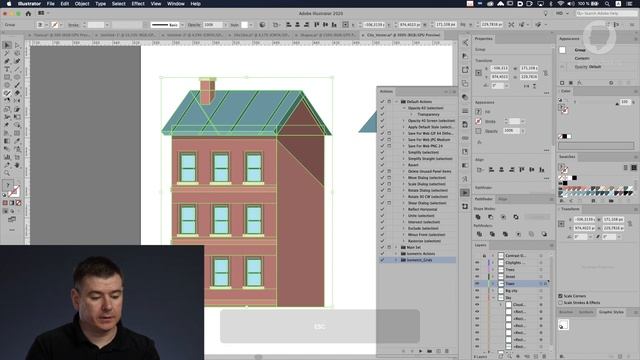The width and height of the screenshot is (640, 360).
Task: Select the Hand tool
Action: pos(17,165)
